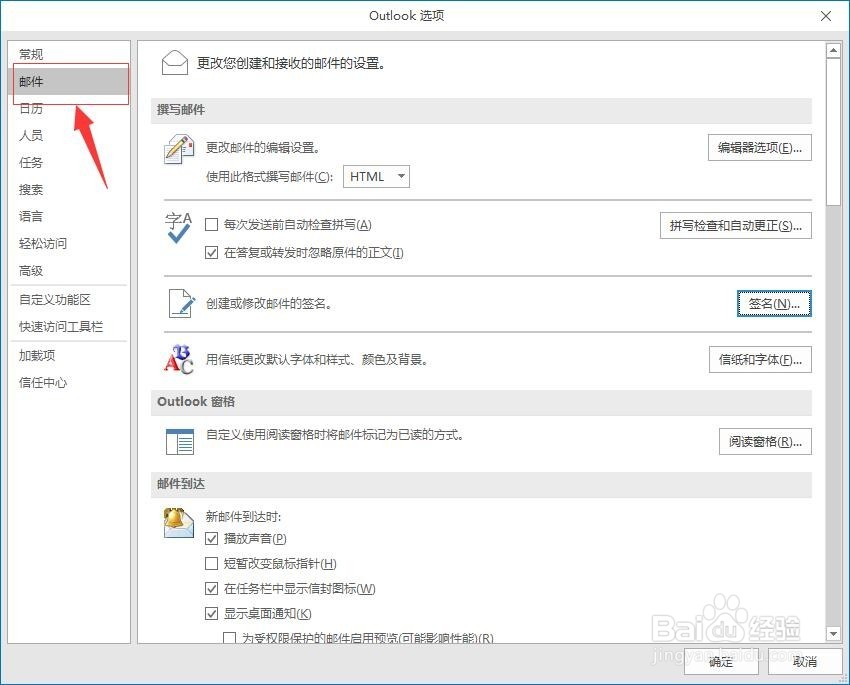Screen dimensions: 850x685
Task: Select 常规 in the left sidebar
Action: point(69,54)
